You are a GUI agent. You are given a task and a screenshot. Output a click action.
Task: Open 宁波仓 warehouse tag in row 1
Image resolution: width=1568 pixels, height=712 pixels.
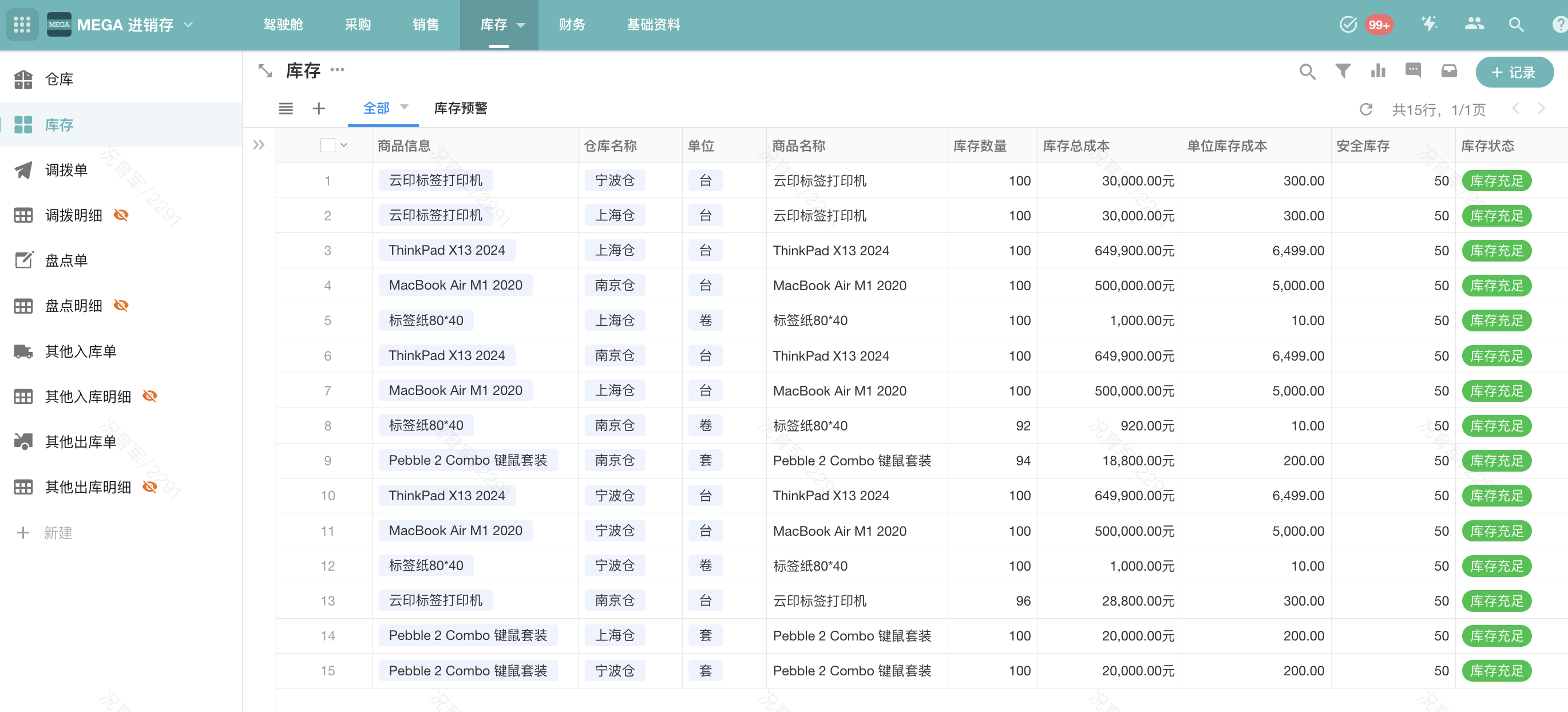point(615,180)
